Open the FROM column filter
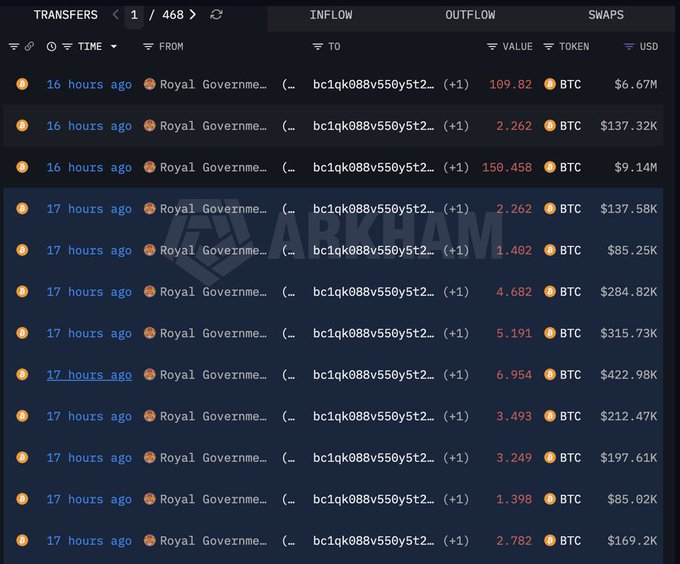 (148, 46)
